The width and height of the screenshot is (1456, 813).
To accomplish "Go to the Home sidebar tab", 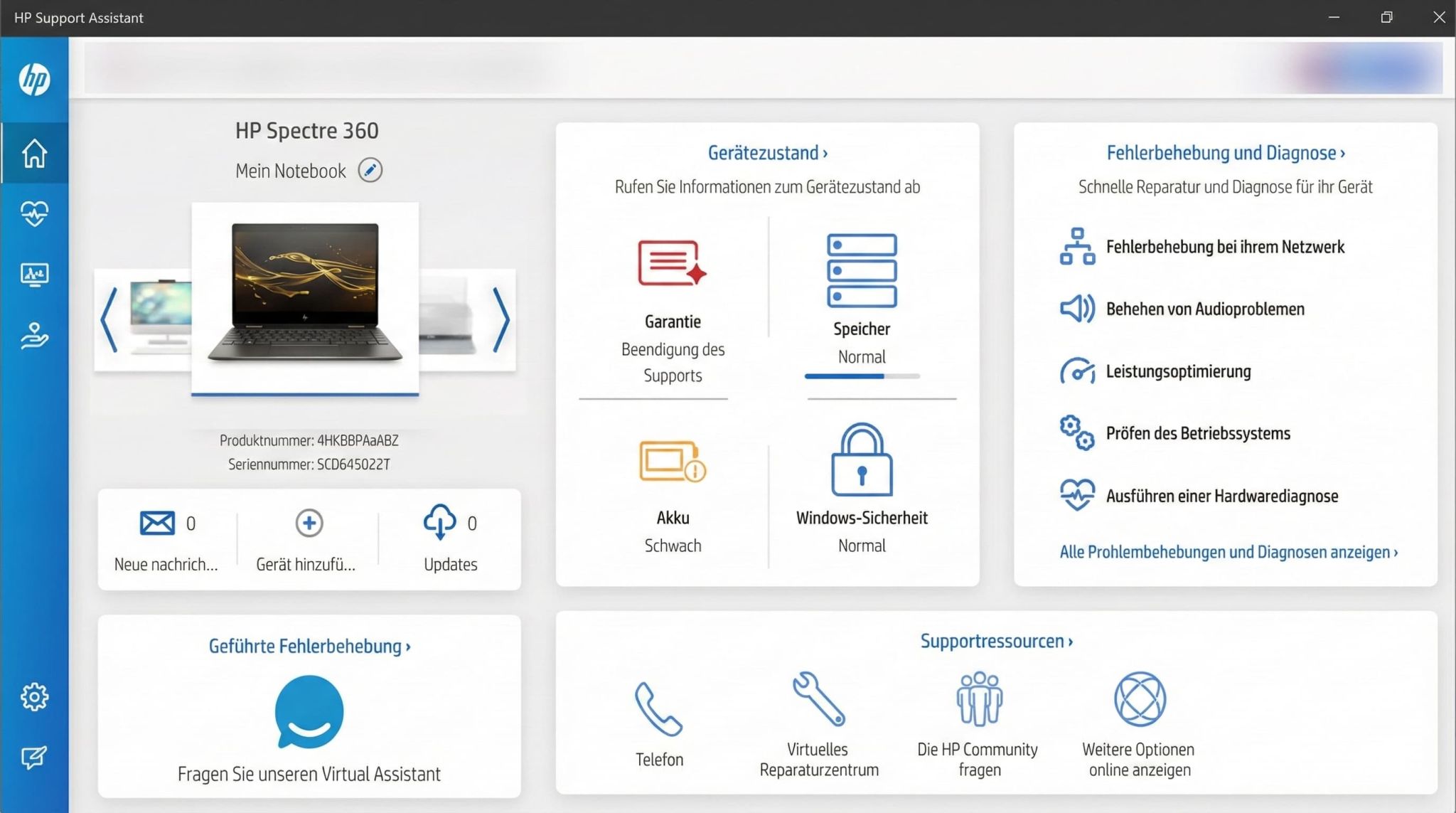I will (x=34, y=153).
